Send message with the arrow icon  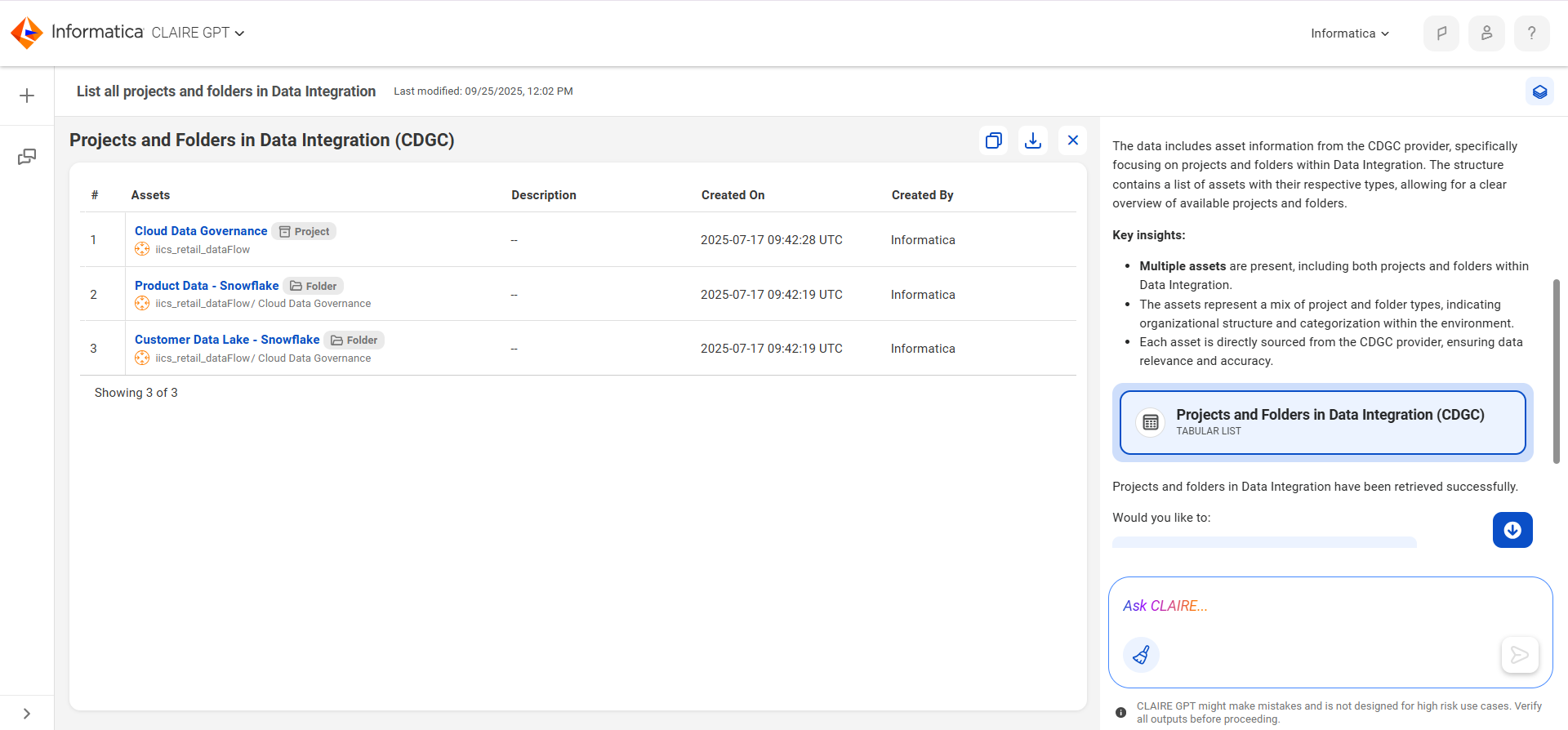pyautogui.click(x=1520, y=655)
